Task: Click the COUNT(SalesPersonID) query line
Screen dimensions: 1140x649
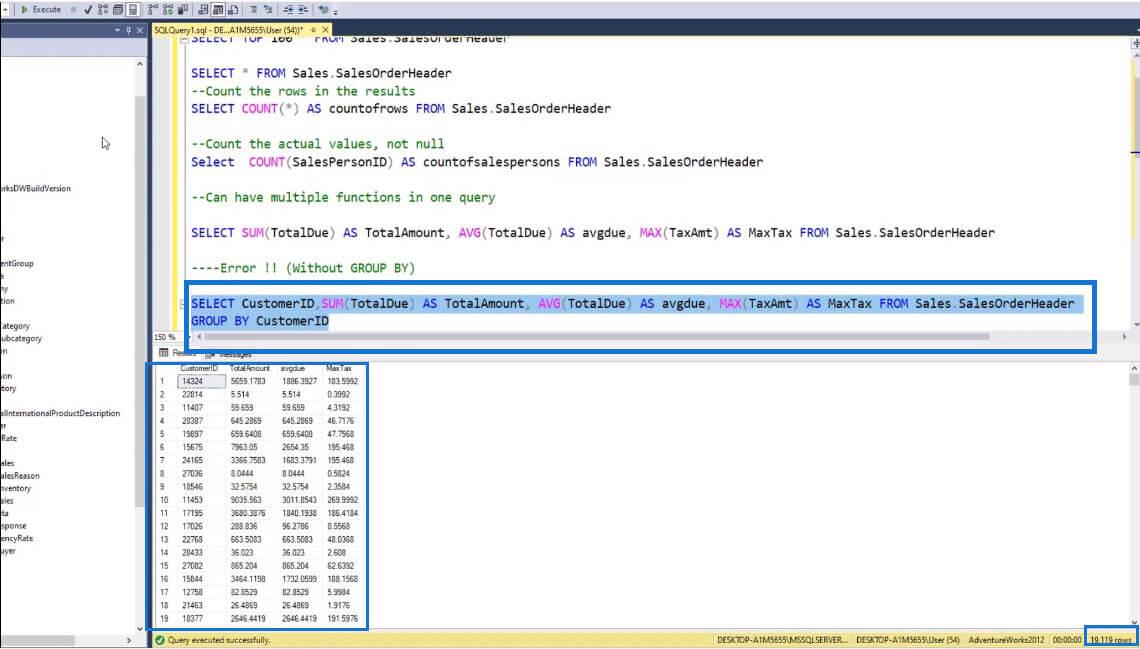Action: 477,162
